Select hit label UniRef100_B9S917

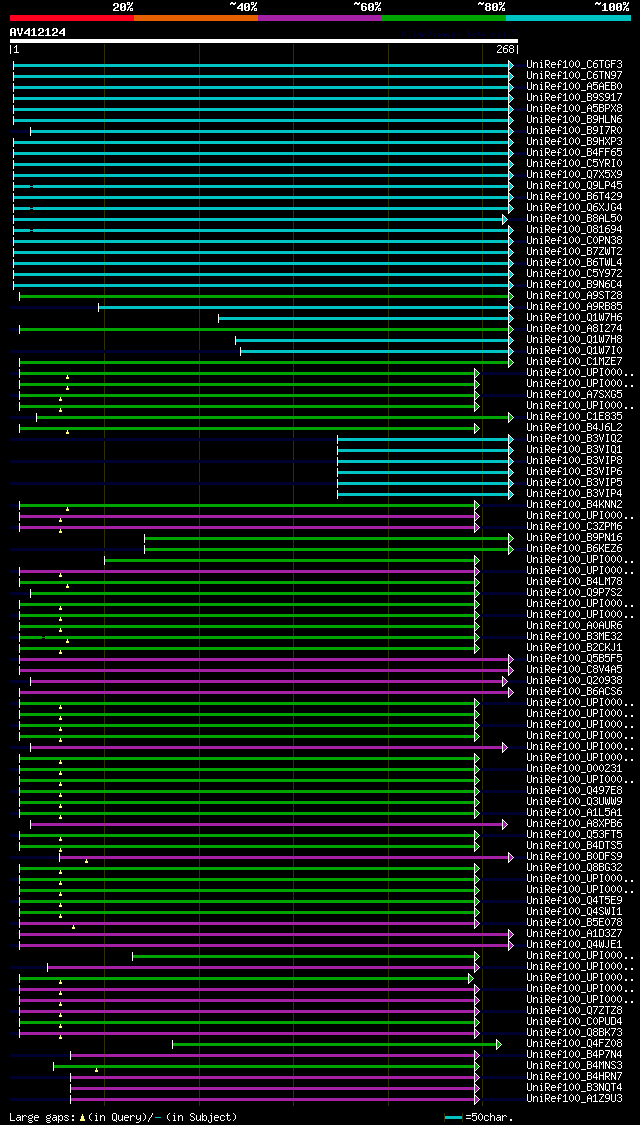click(x=574, y=98)
